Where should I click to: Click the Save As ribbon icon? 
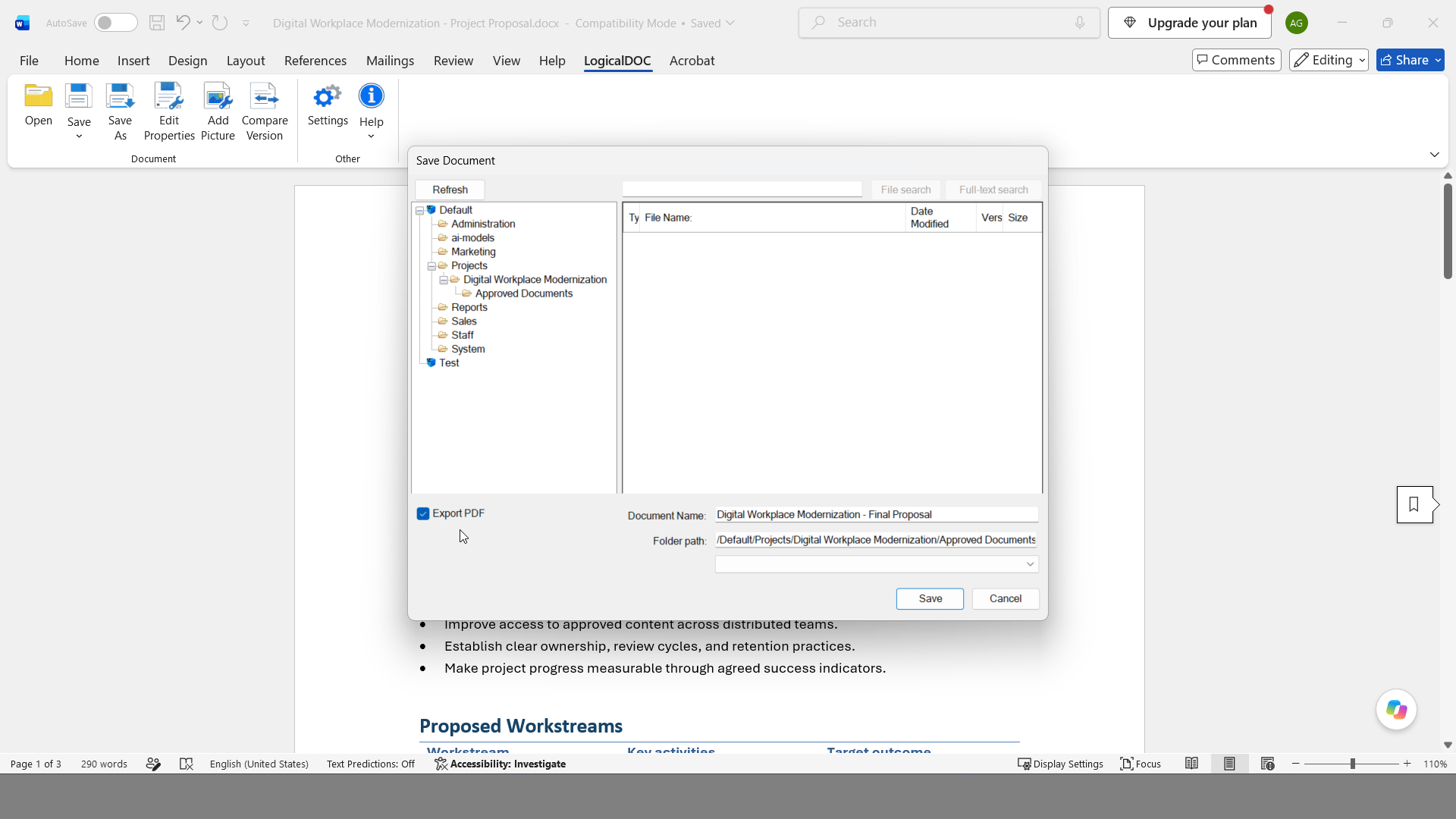[120, 96]
